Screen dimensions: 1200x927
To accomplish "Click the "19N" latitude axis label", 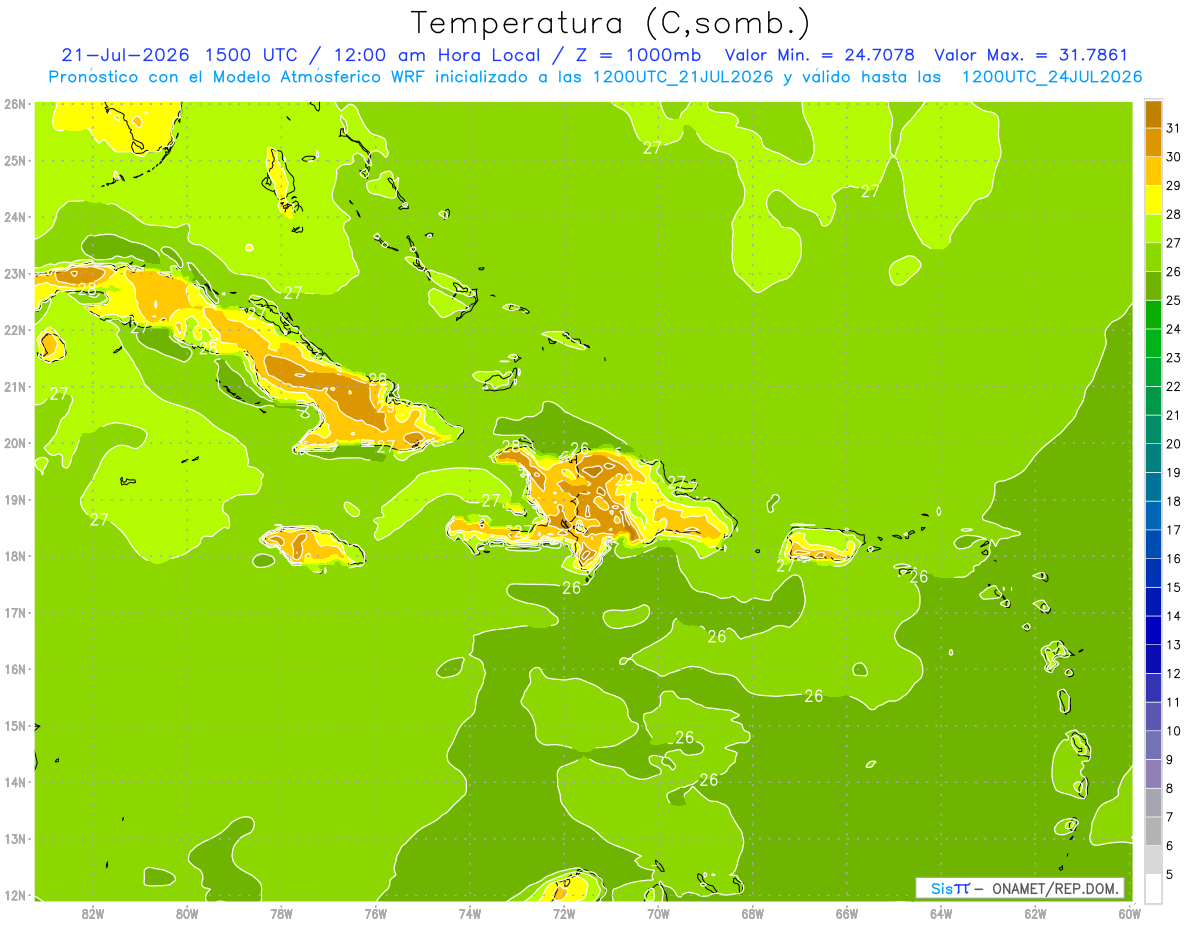I will [x=15, y=500].
